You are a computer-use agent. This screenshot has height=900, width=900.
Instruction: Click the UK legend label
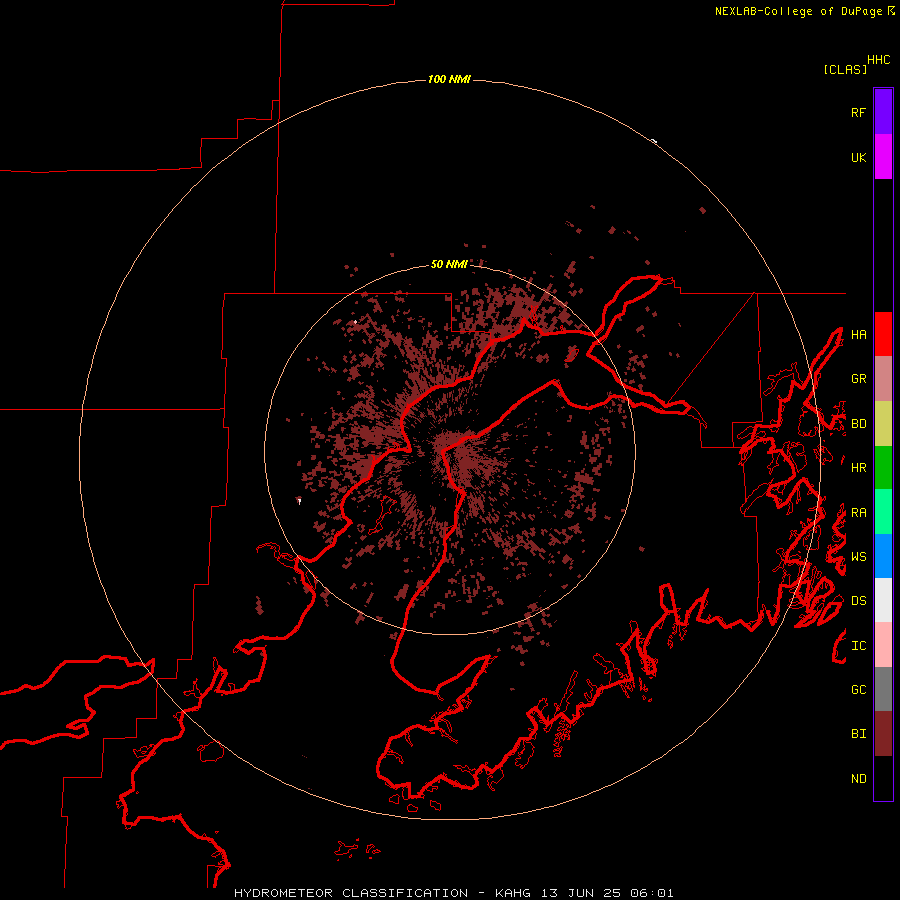click(858, 157)
